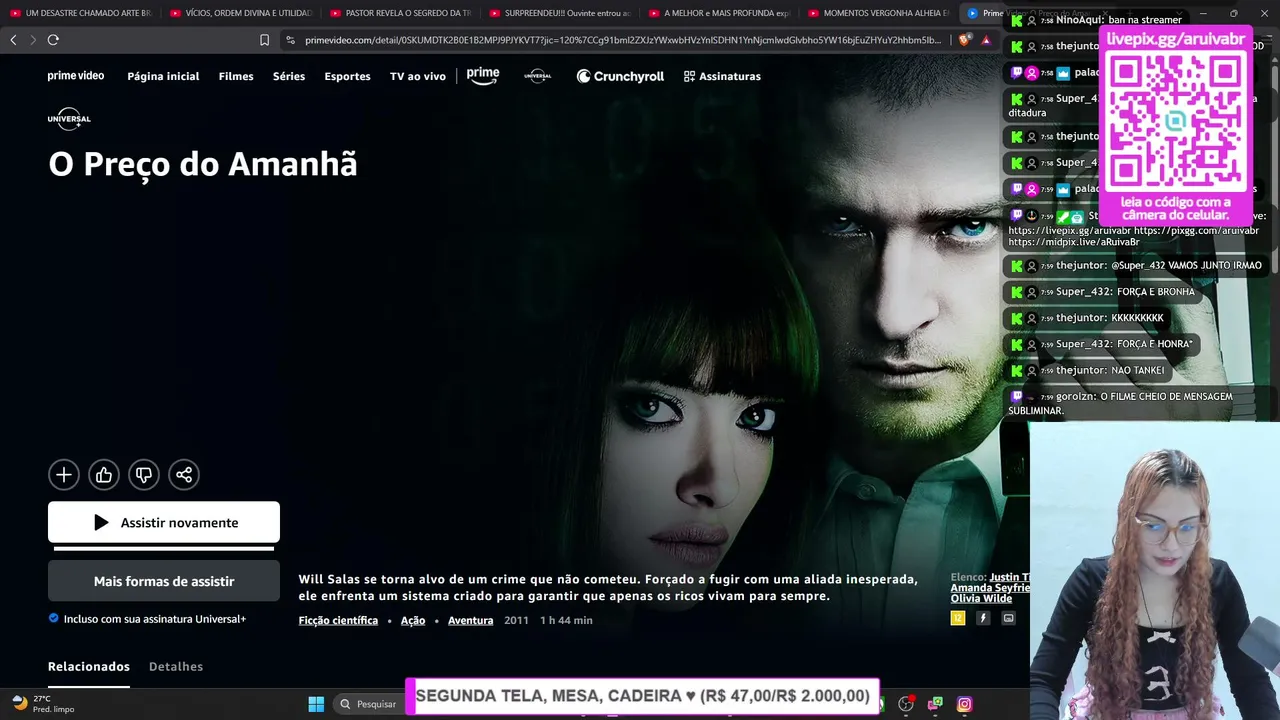The height and width of the screenshot is (720, 1280).
Task: Click the release year 2011
Action: 516,620
